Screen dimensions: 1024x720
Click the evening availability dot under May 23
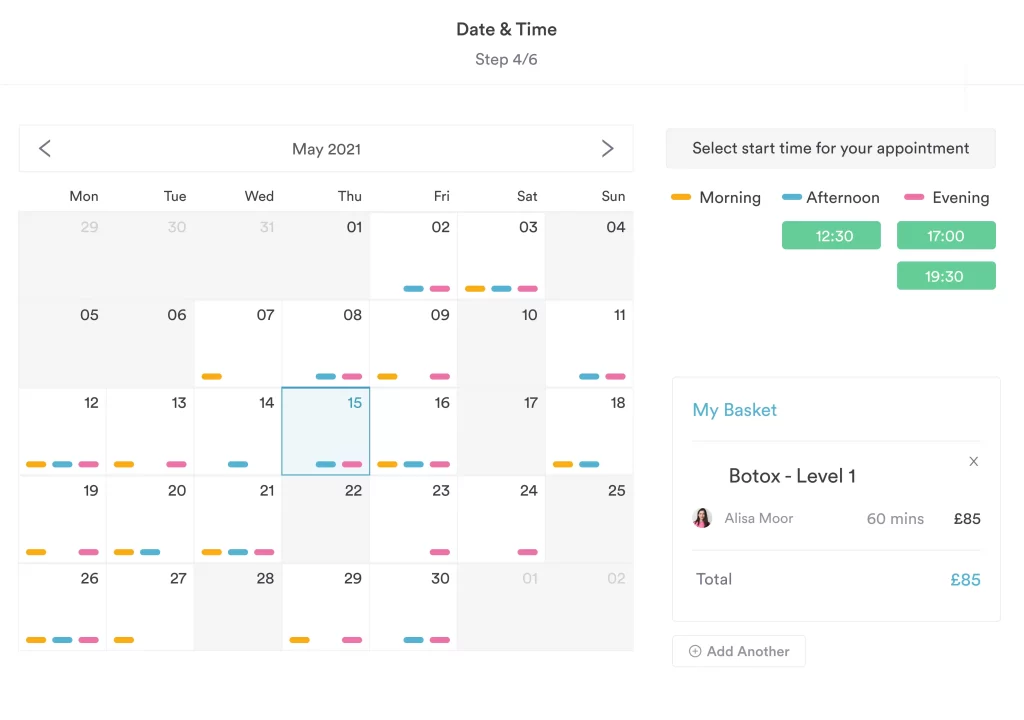point(441,551)
